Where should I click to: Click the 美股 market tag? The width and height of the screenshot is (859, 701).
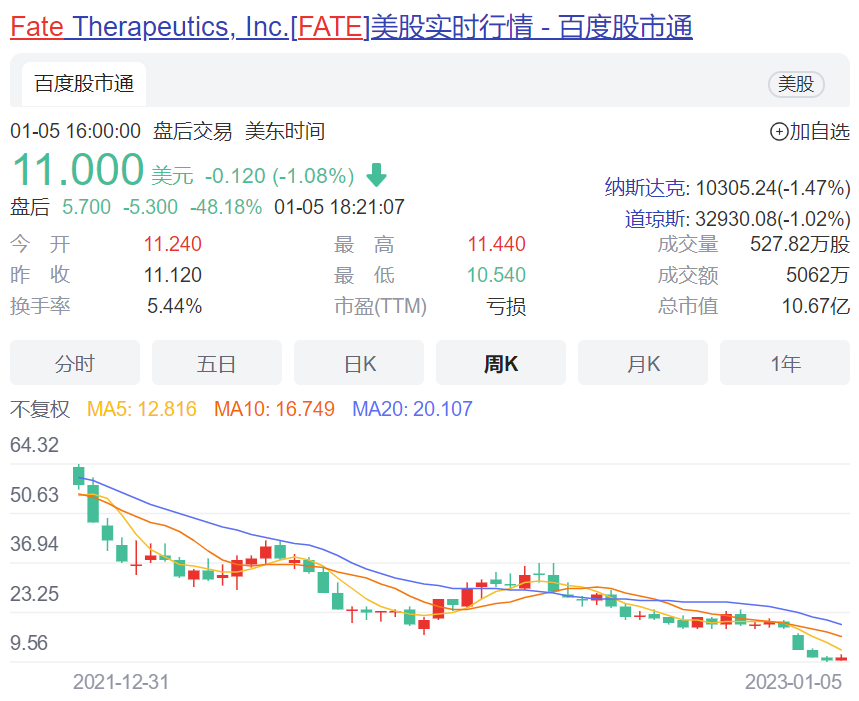pyautogui.click(x=796, y=84)
